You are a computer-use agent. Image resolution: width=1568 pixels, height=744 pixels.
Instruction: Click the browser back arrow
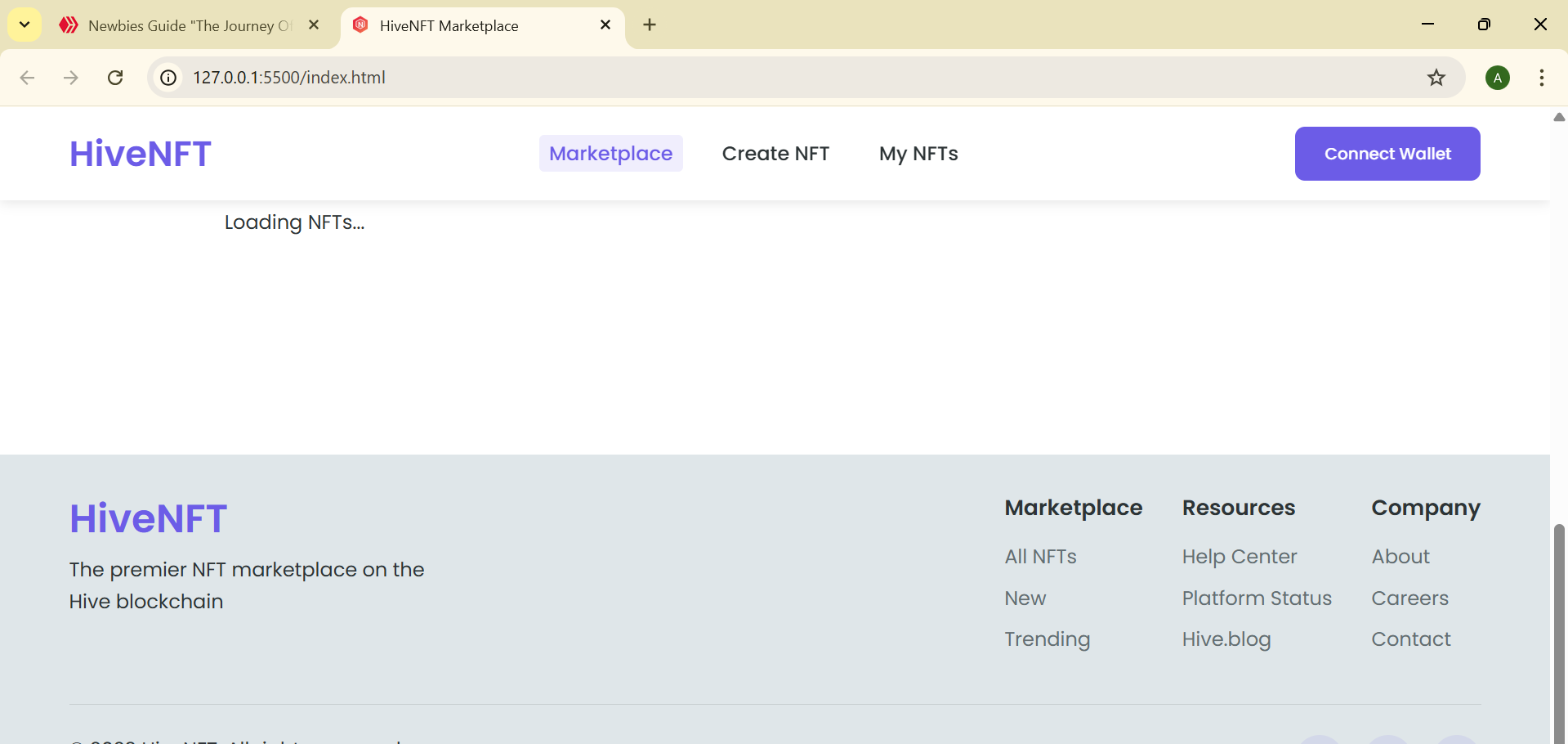[27, 78]
